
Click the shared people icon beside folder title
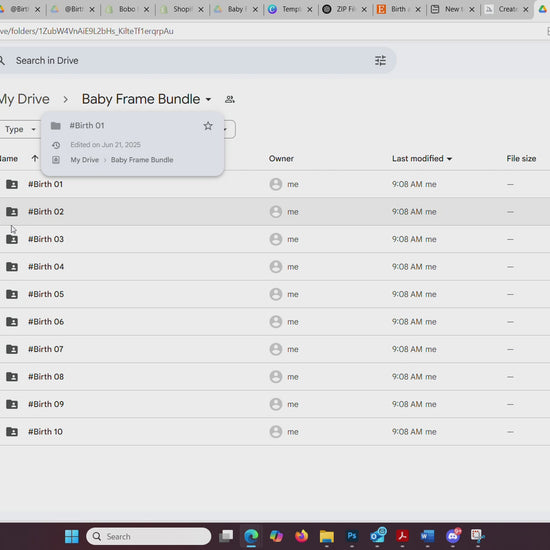230,99
